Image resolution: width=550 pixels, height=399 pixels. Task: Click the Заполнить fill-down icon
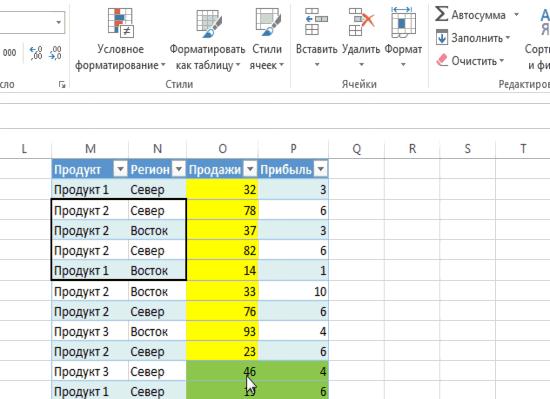[442, 37]
